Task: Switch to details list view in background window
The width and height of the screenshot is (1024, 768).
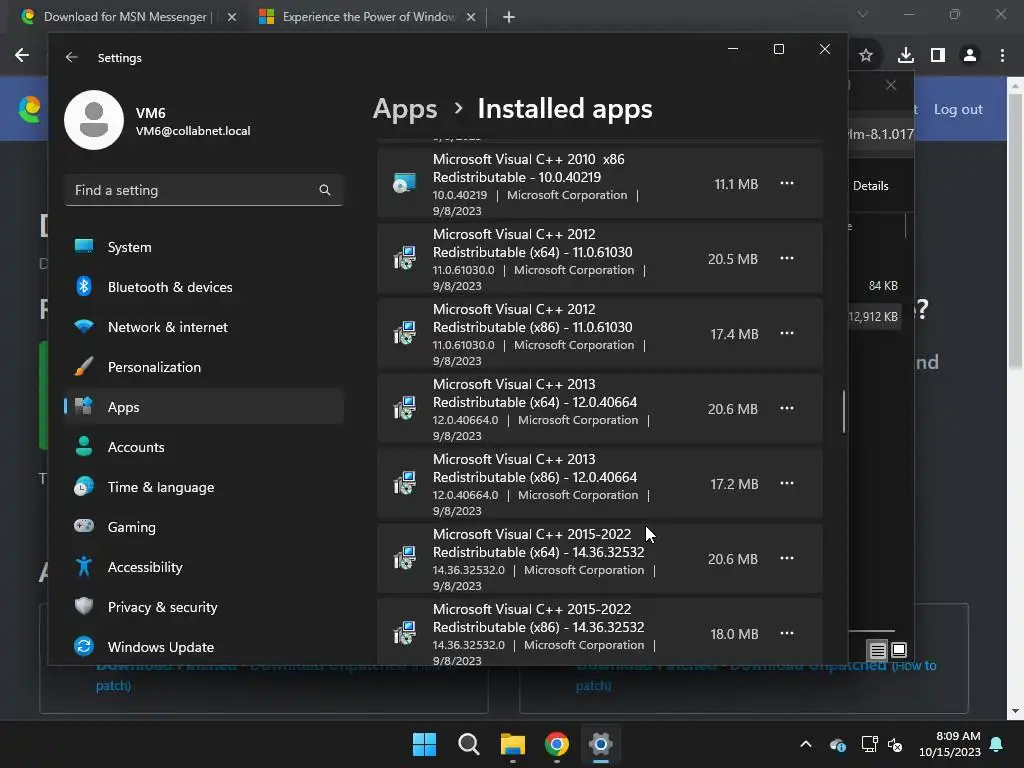Action: click(878, 650)
